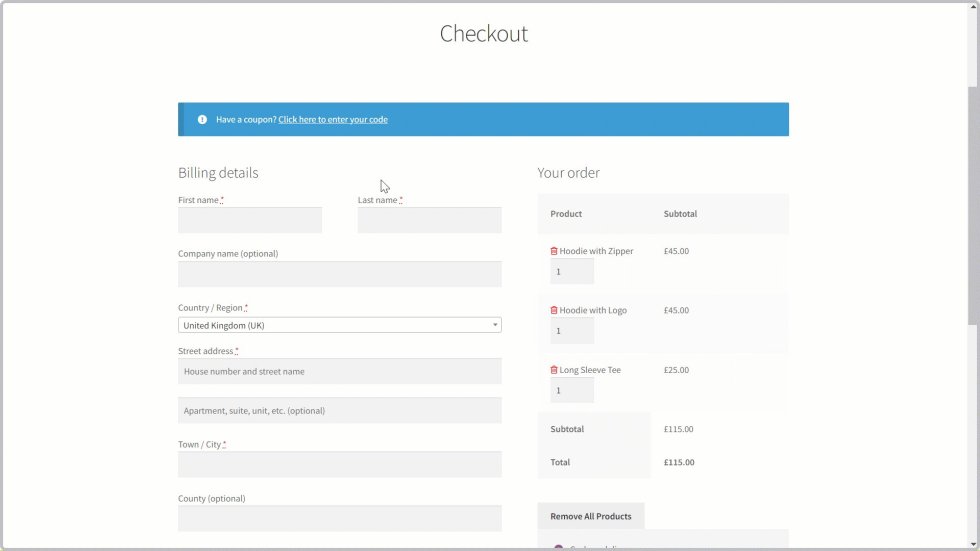980x551 pixels.
Task: Open the Country / Region dropdown
Action: coord(339,325)
